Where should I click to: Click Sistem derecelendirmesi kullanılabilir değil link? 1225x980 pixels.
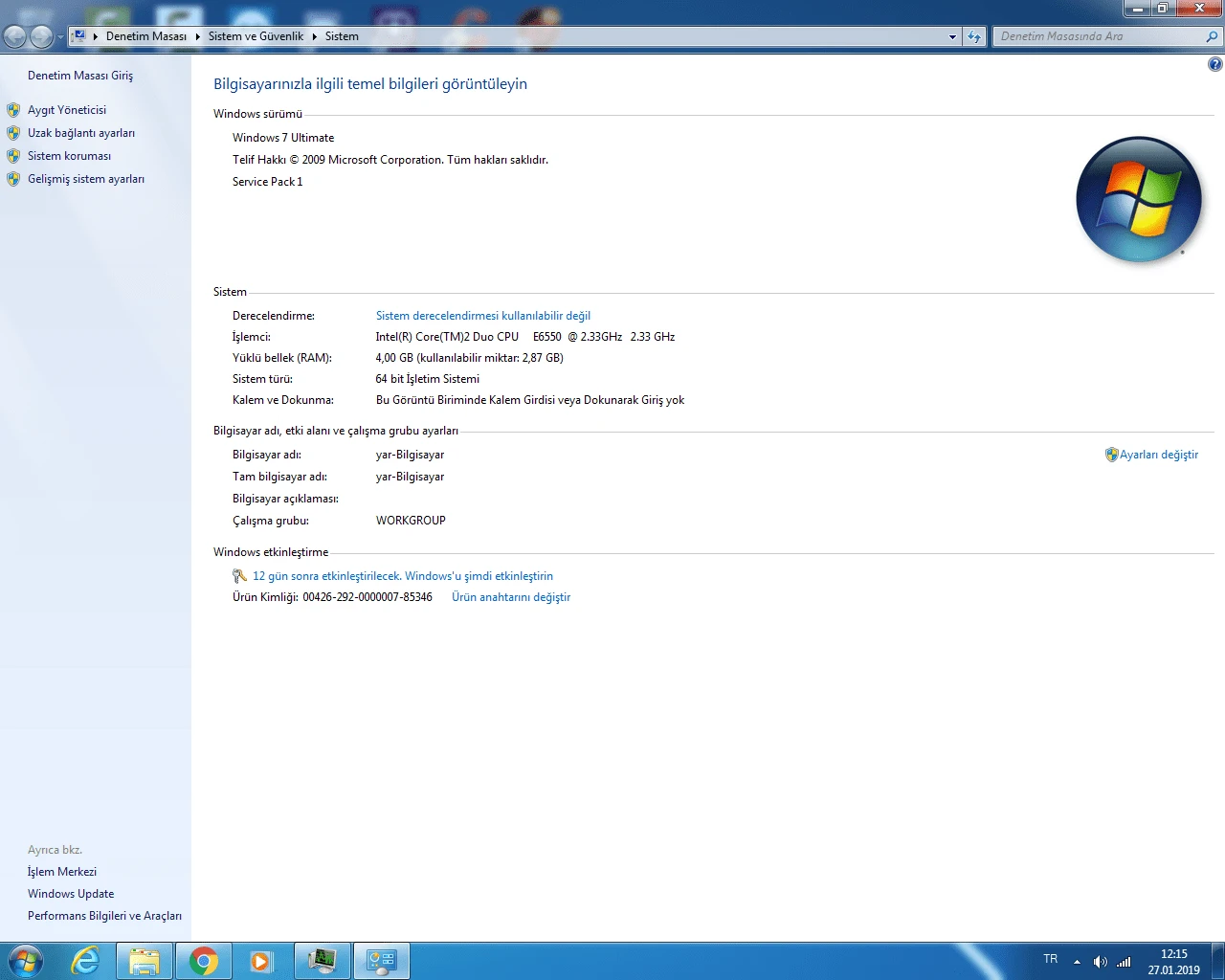[483, 316]
